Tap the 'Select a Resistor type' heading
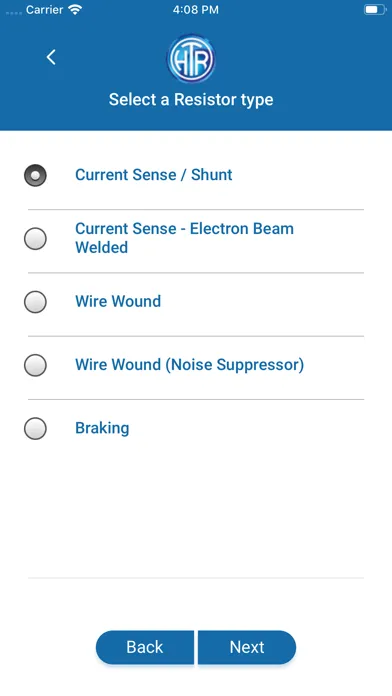 point(191,99)
